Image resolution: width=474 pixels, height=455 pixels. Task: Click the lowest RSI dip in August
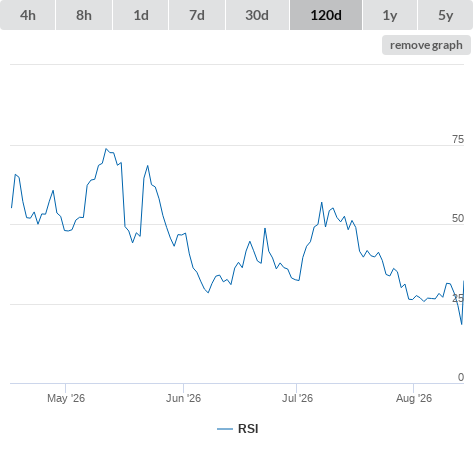[x=462, y=324]
